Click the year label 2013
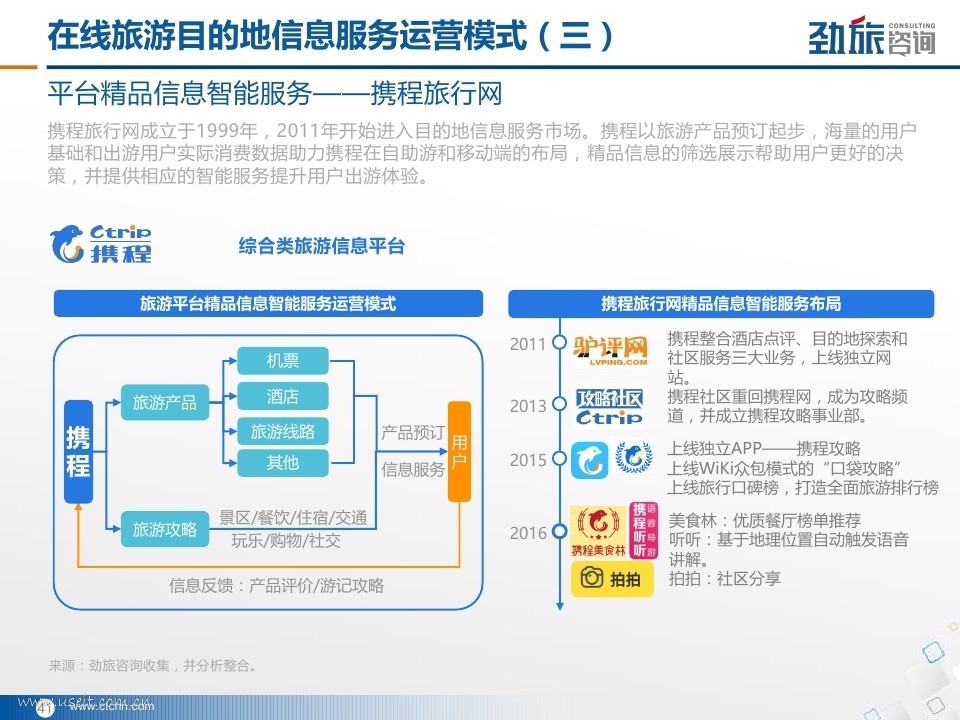 (528, 406)
